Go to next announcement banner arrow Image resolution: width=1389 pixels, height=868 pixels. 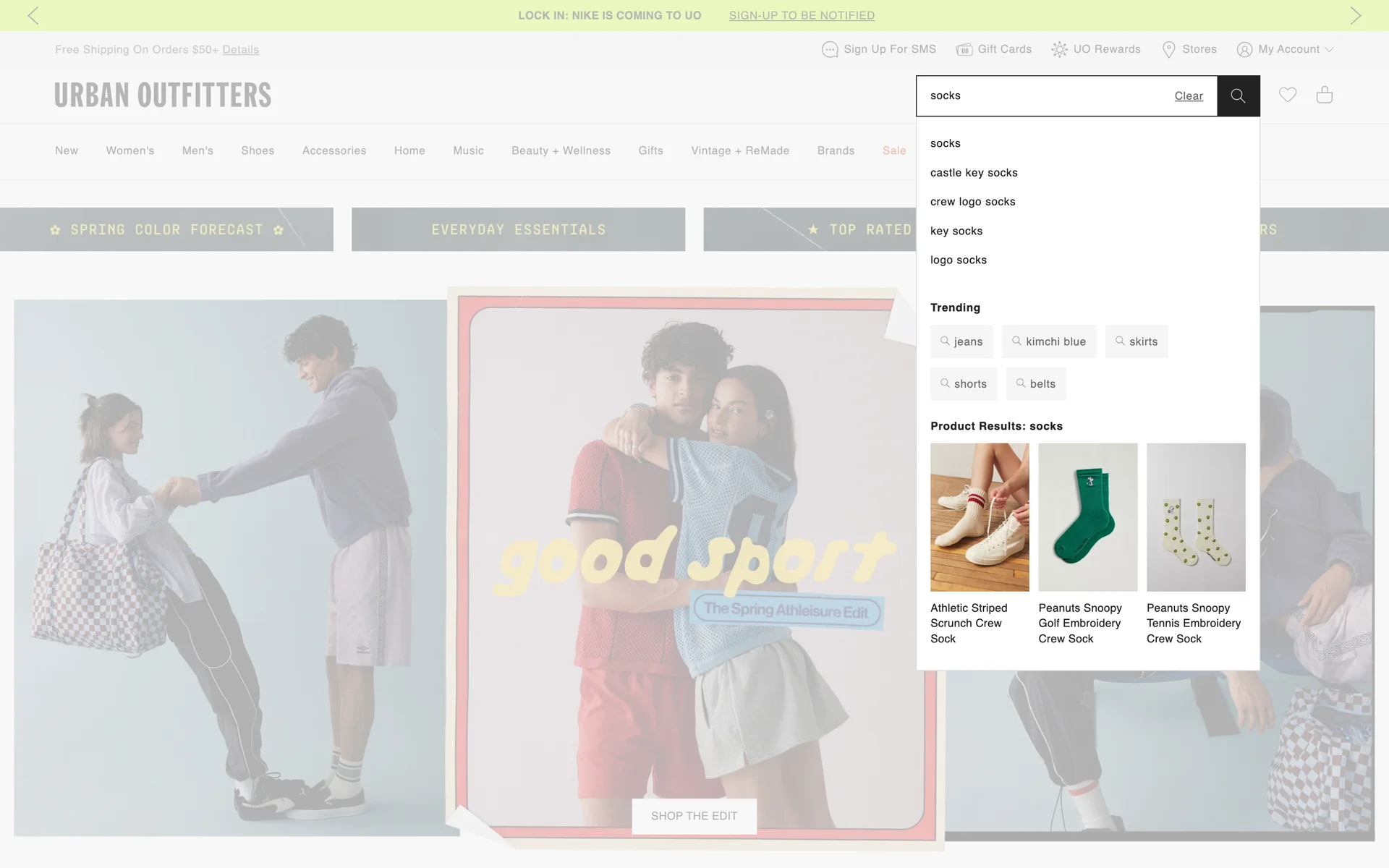coord(1355,15)
